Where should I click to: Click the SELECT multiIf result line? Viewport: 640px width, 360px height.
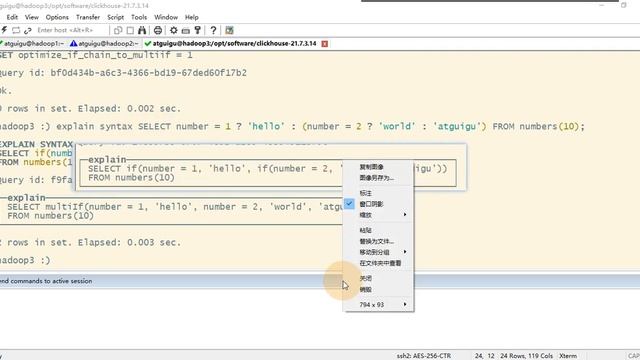click(x=175, y=207)
